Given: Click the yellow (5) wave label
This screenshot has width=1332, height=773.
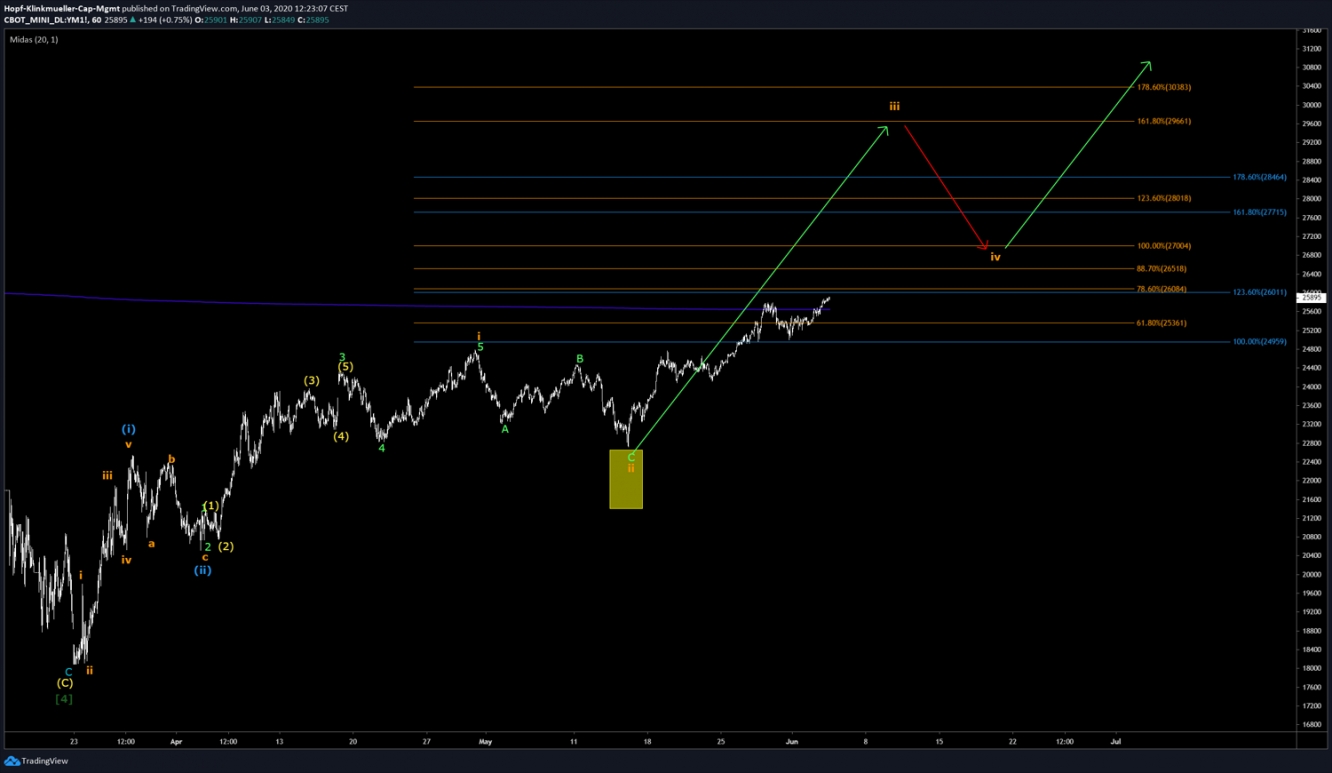Looking at the screenshot, I should (x=345, y=367).
